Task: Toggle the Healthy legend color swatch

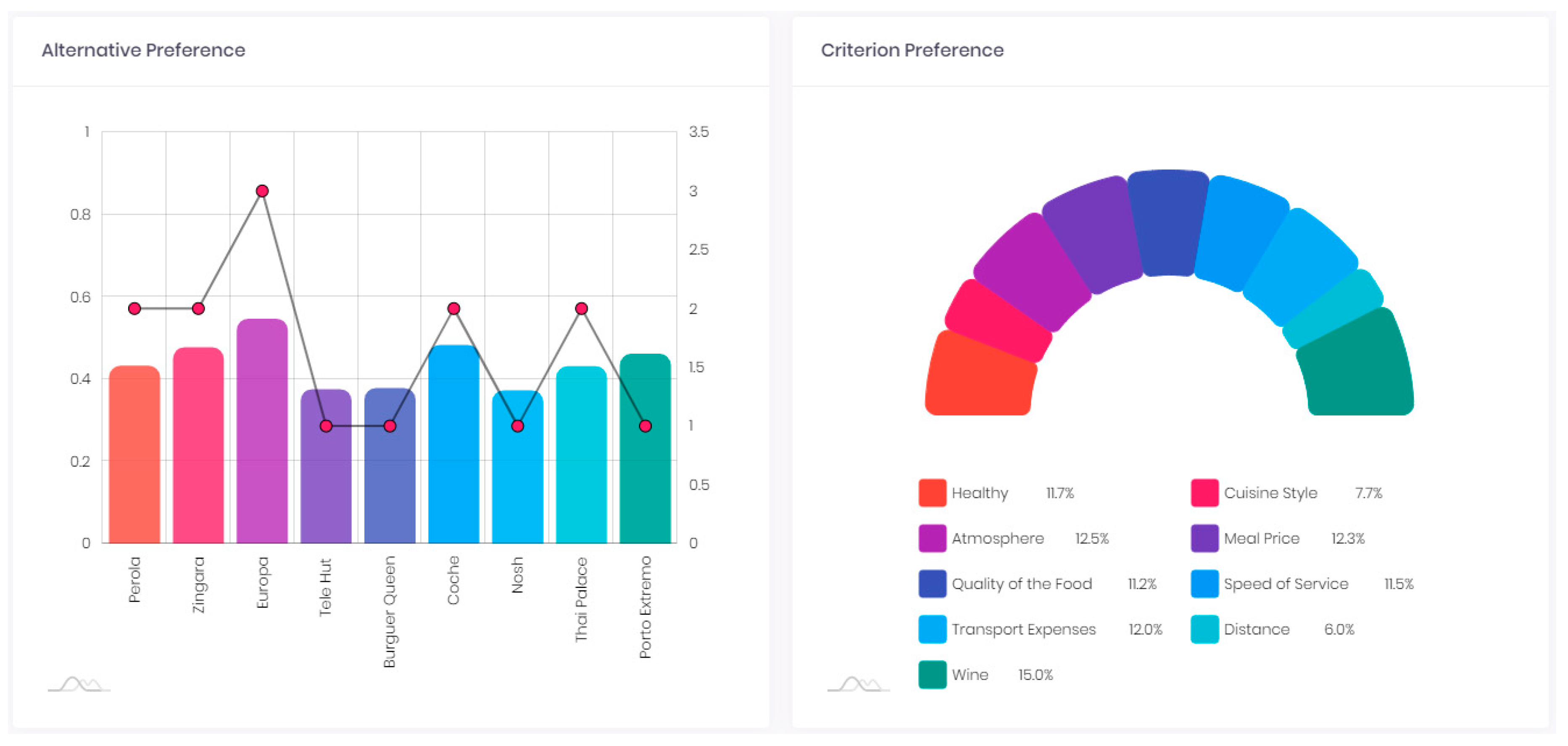Action: [x=932, y=493]
